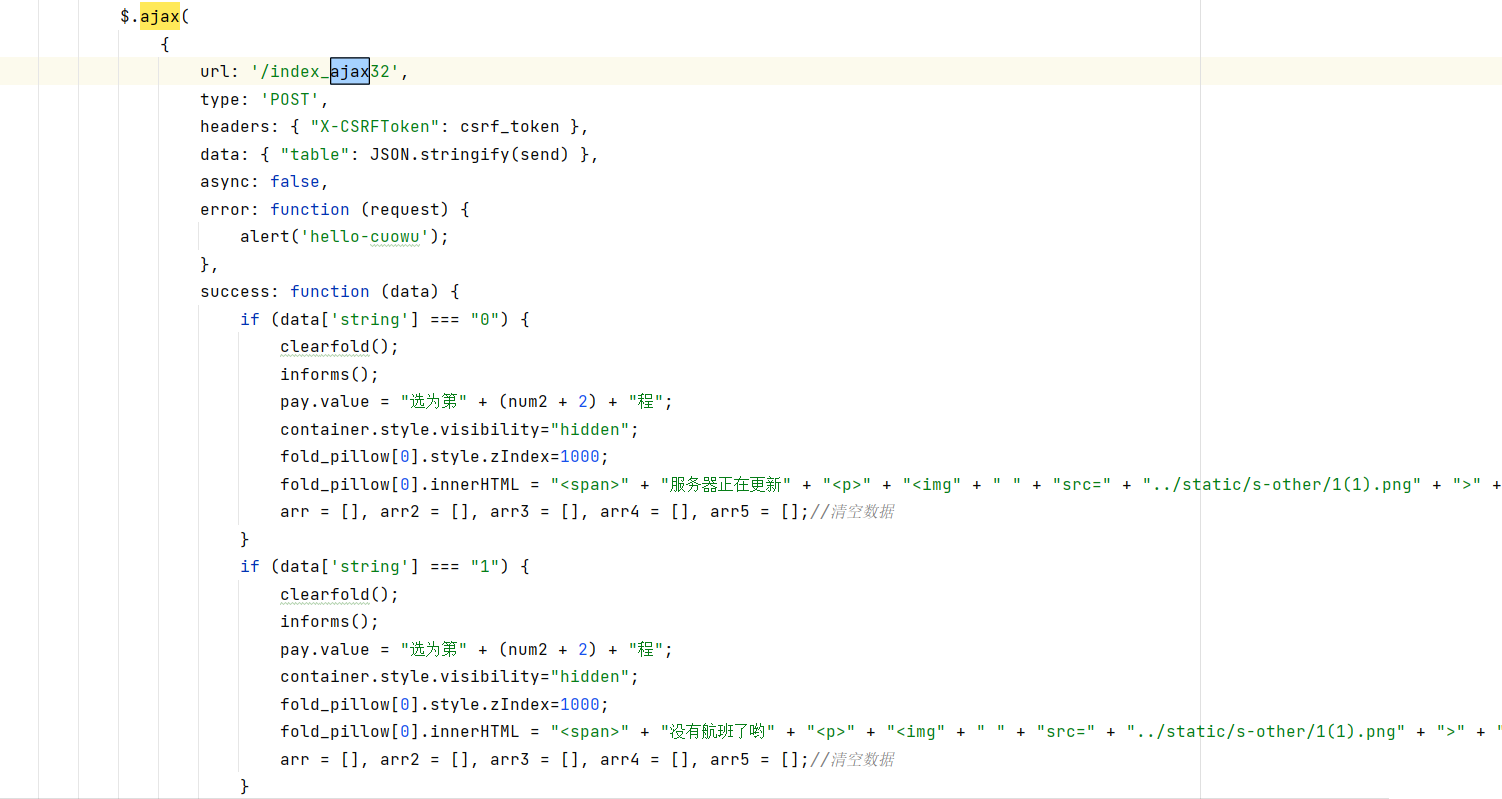Click the headers property key
1502x799 pixels.
click(x=235, y=127)
